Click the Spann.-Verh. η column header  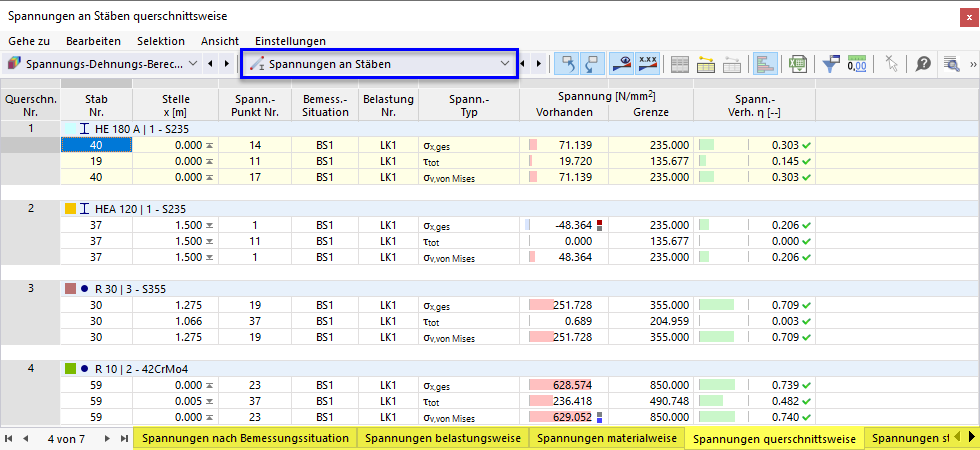click(754, 106)
